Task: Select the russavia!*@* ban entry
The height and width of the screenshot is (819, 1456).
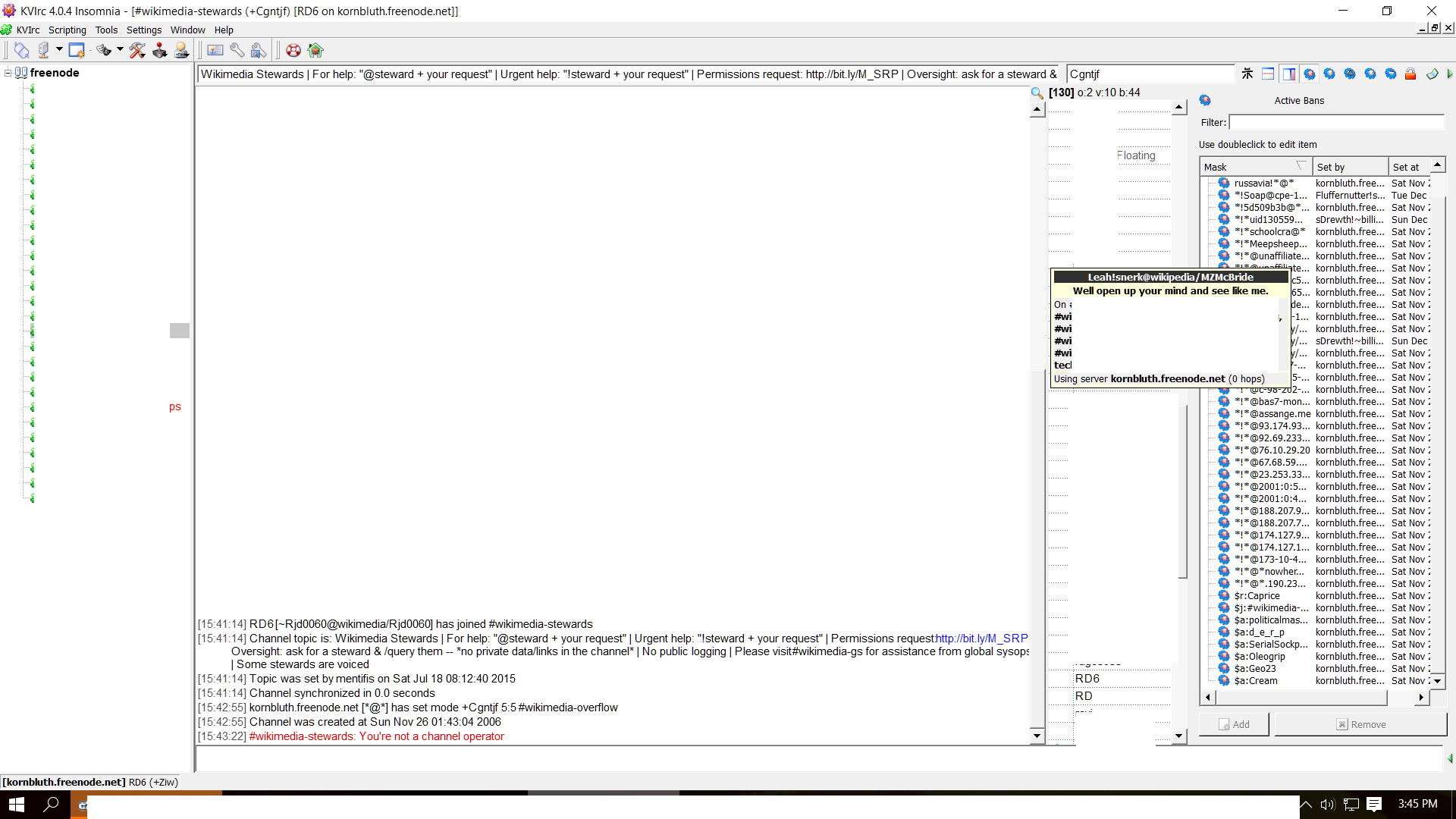Action: pos(1264,183)
